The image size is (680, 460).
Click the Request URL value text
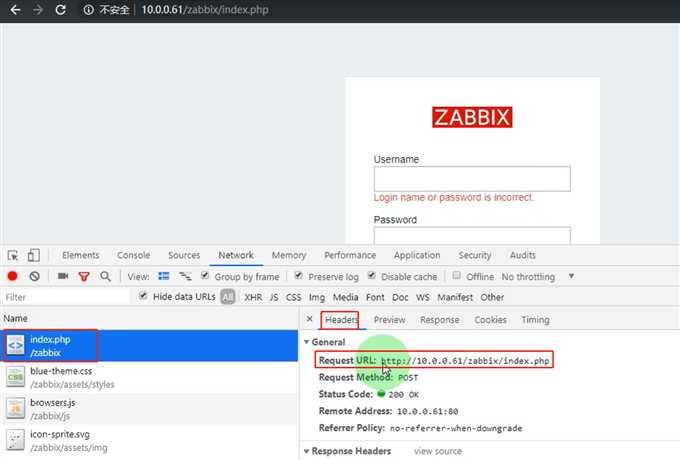[465, 361]
